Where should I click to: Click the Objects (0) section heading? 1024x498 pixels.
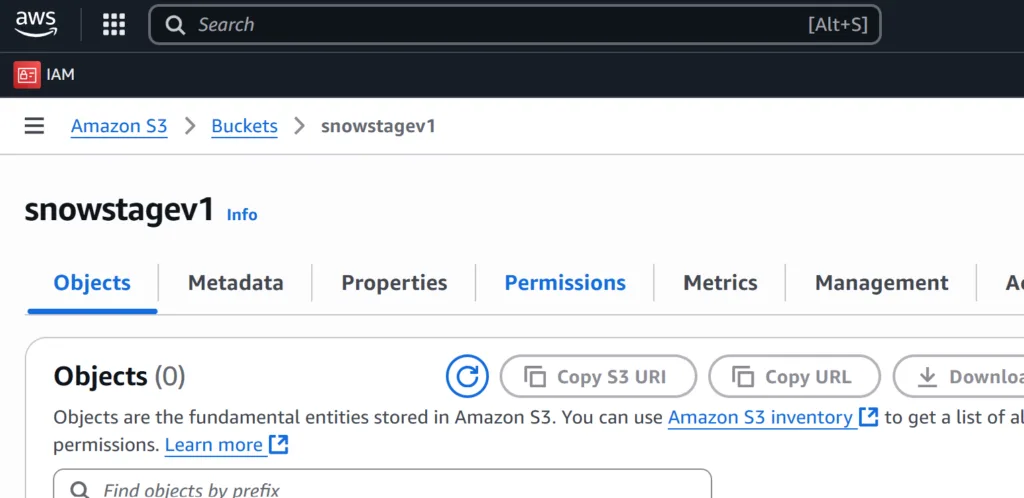120,377
